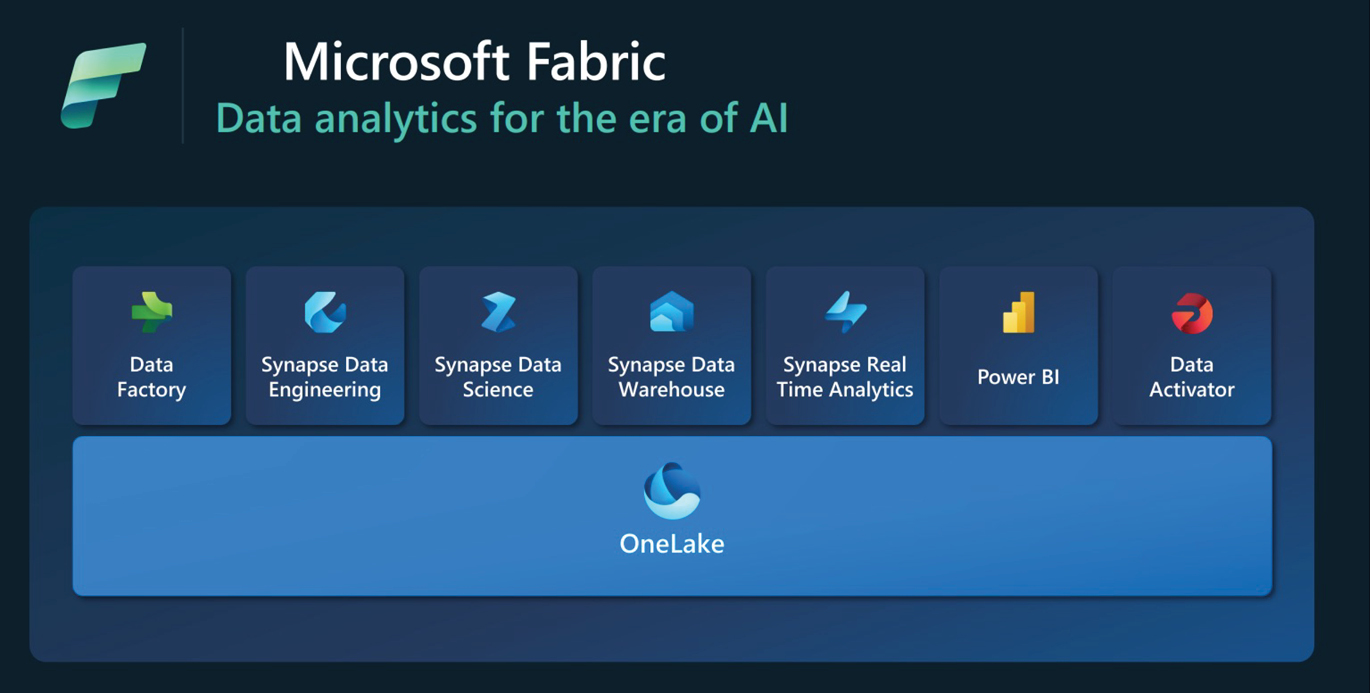
Task: Select the green Data Factory icon
Action: 152,312
